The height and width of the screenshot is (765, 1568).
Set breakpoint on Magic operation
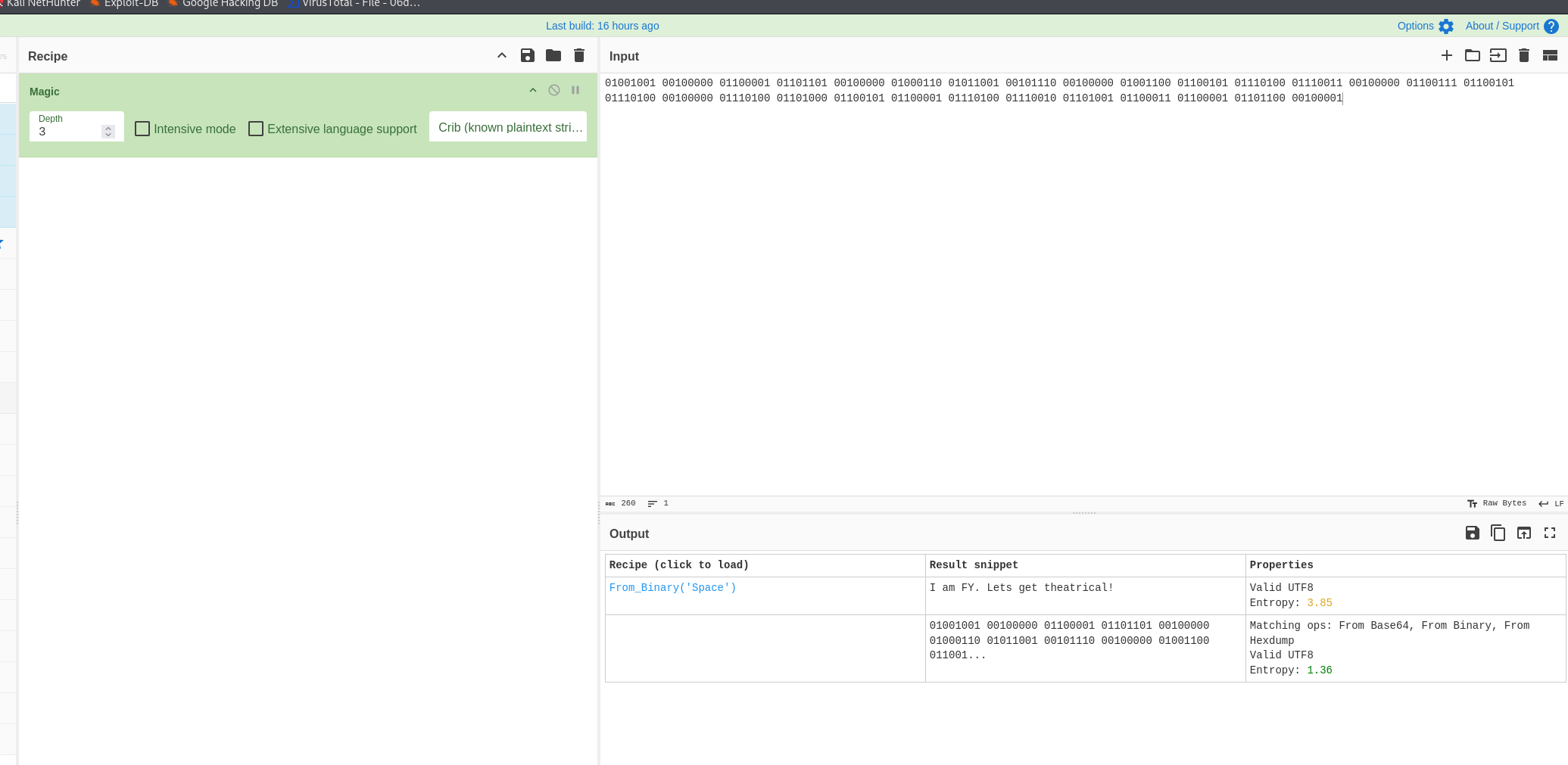[575, 90]
